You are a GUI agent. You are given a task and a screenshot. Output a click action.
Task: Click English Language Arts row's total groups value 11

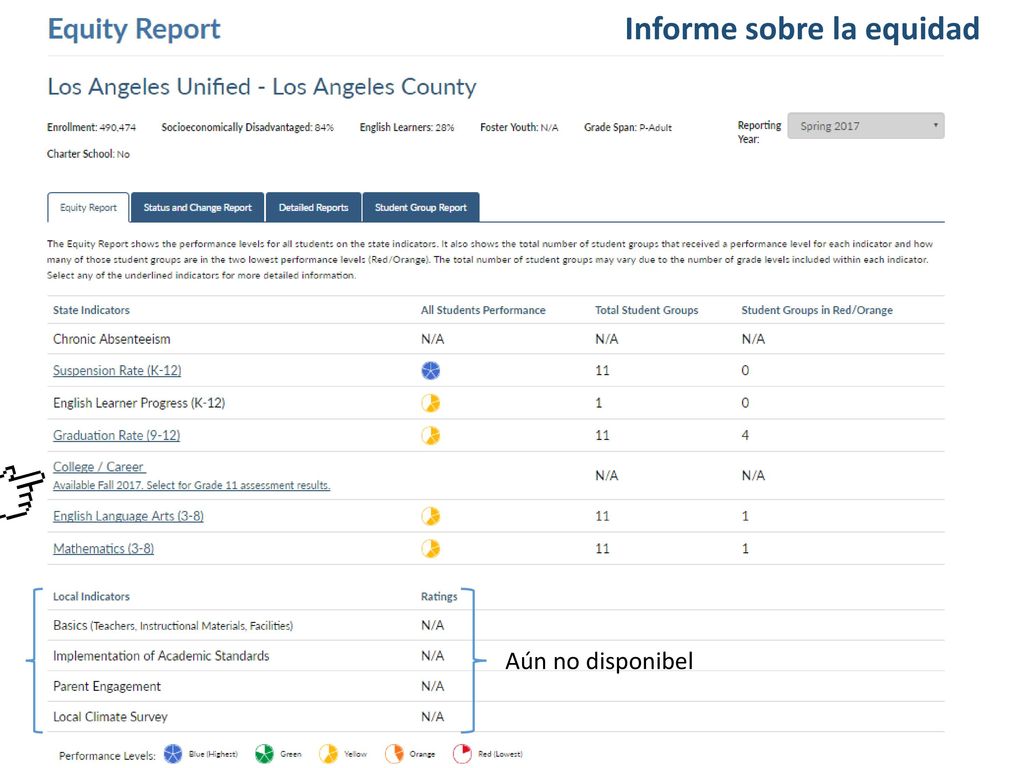602,516
